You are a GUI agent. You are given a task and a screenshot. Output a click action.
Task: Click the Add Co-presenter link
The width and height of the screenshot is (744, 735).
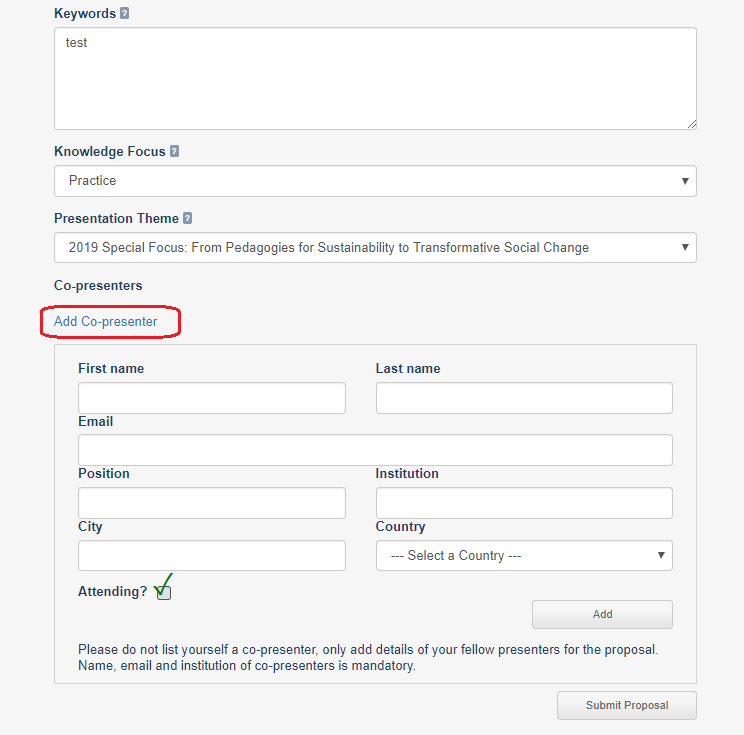click(x=105, y=321)
